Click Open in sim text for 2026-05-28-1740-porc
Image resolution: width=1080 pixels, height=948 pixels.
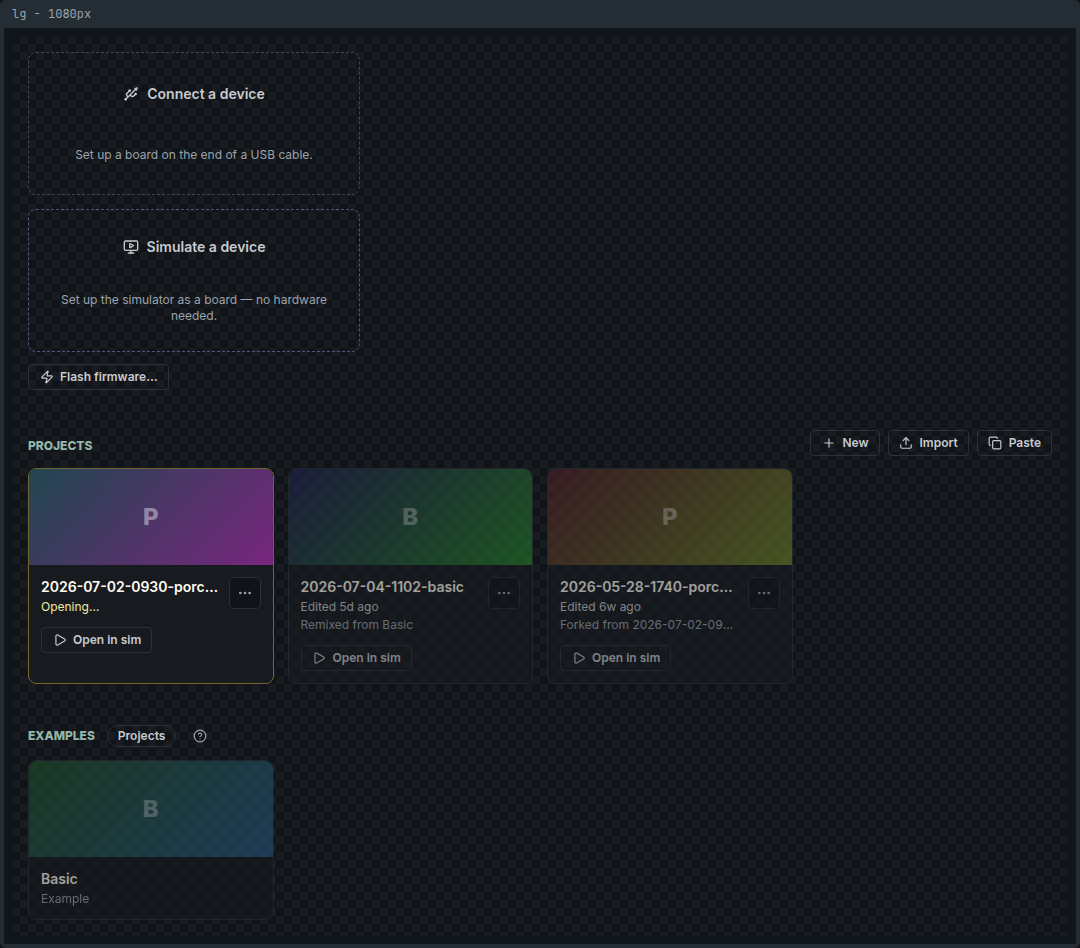coord(625,658)
